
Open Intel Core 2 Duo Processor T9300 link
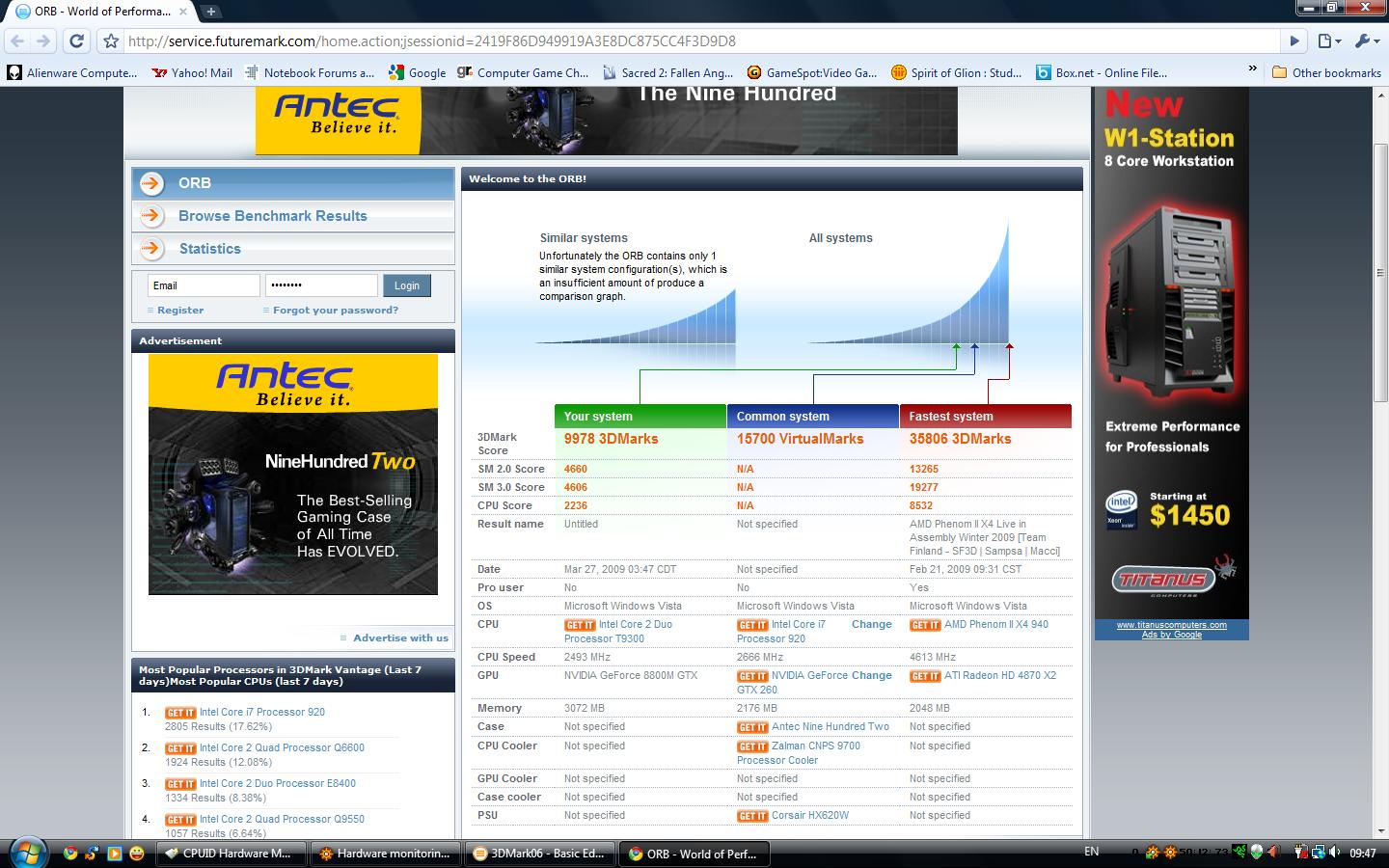[618, 632]
